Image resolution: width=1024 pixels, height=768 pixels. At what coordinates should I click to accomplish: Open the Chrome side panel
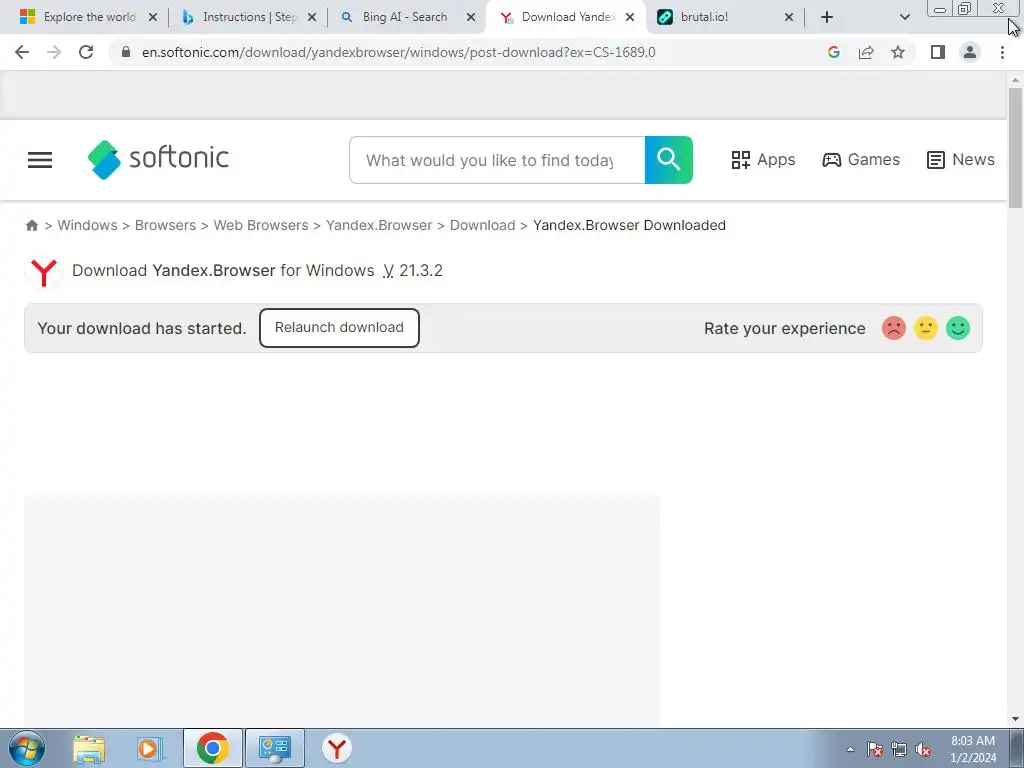[938, 52]
